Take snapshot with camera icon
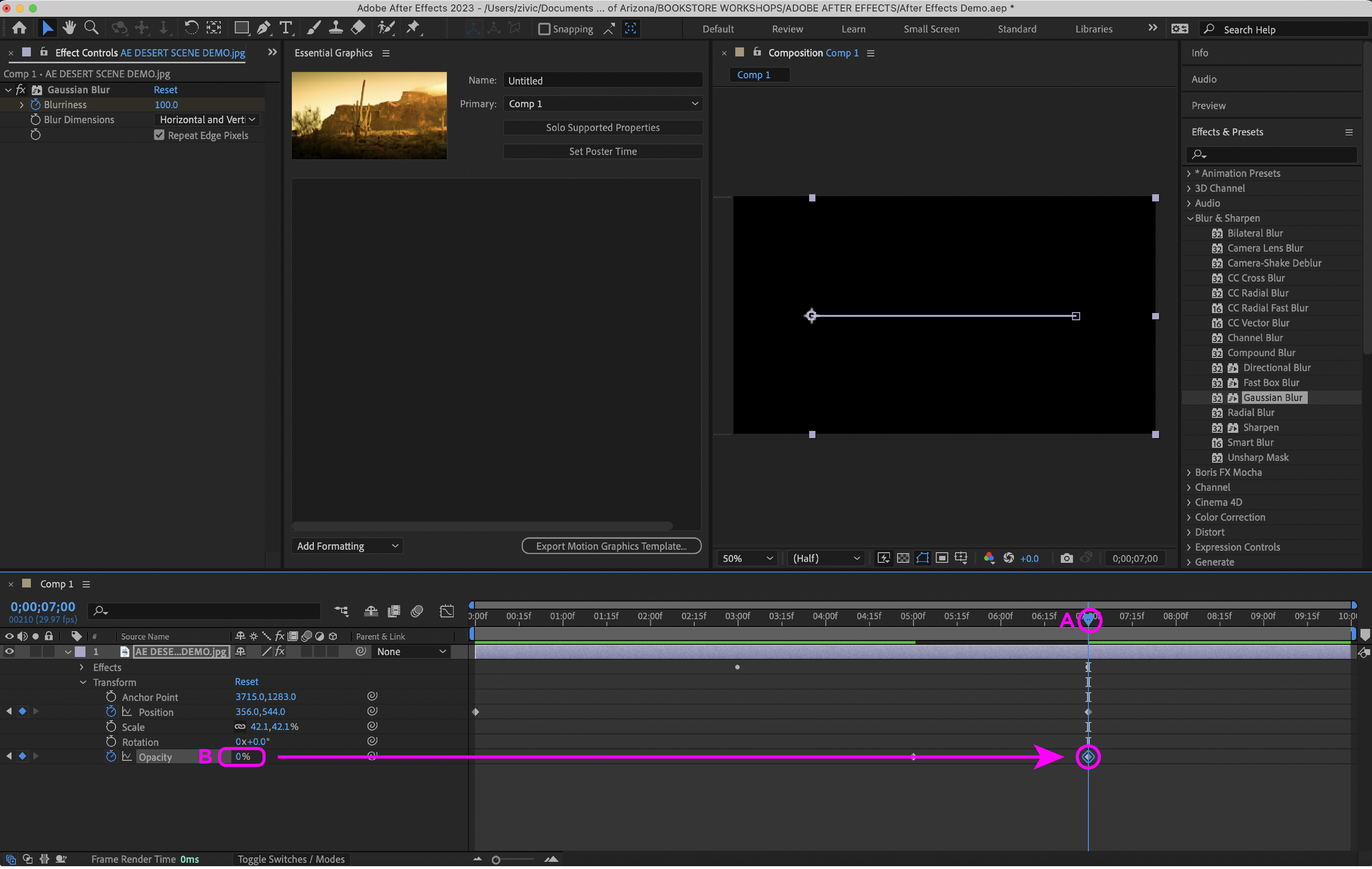Screen dimensions: 1372x869 coord(1066,559)
